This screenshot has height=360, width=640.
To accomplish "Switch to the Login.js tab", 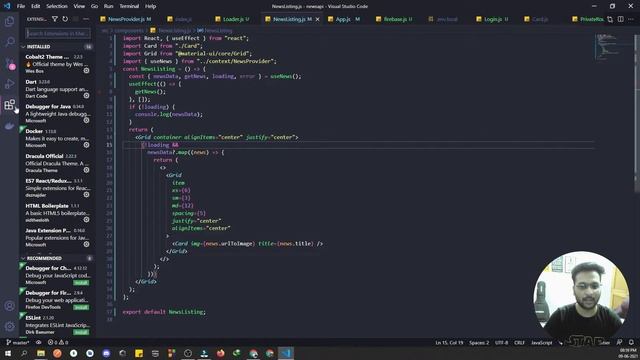I will coord(496,19).
